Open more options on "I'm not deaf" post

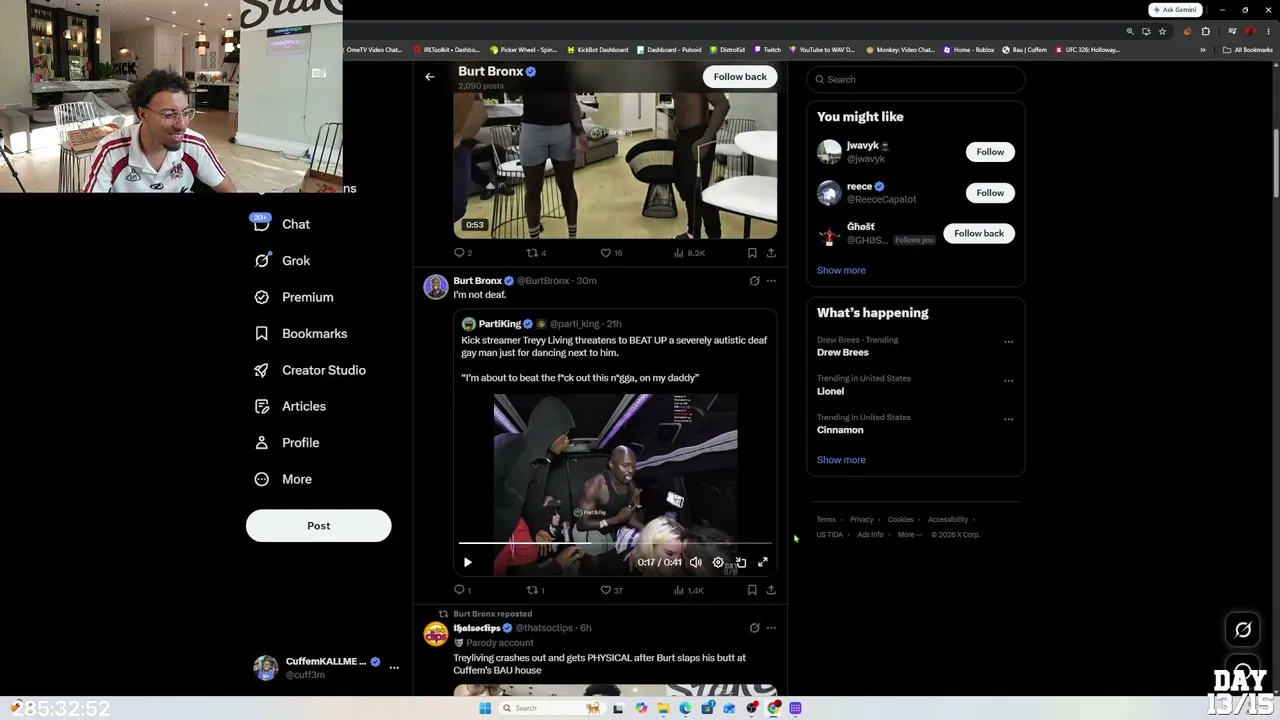(x=771, y=281)
